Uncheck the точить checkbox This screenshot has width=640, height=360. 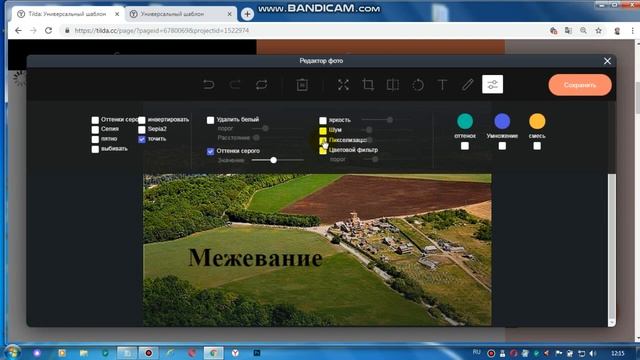pyautogui.click(x=142, y=139)
